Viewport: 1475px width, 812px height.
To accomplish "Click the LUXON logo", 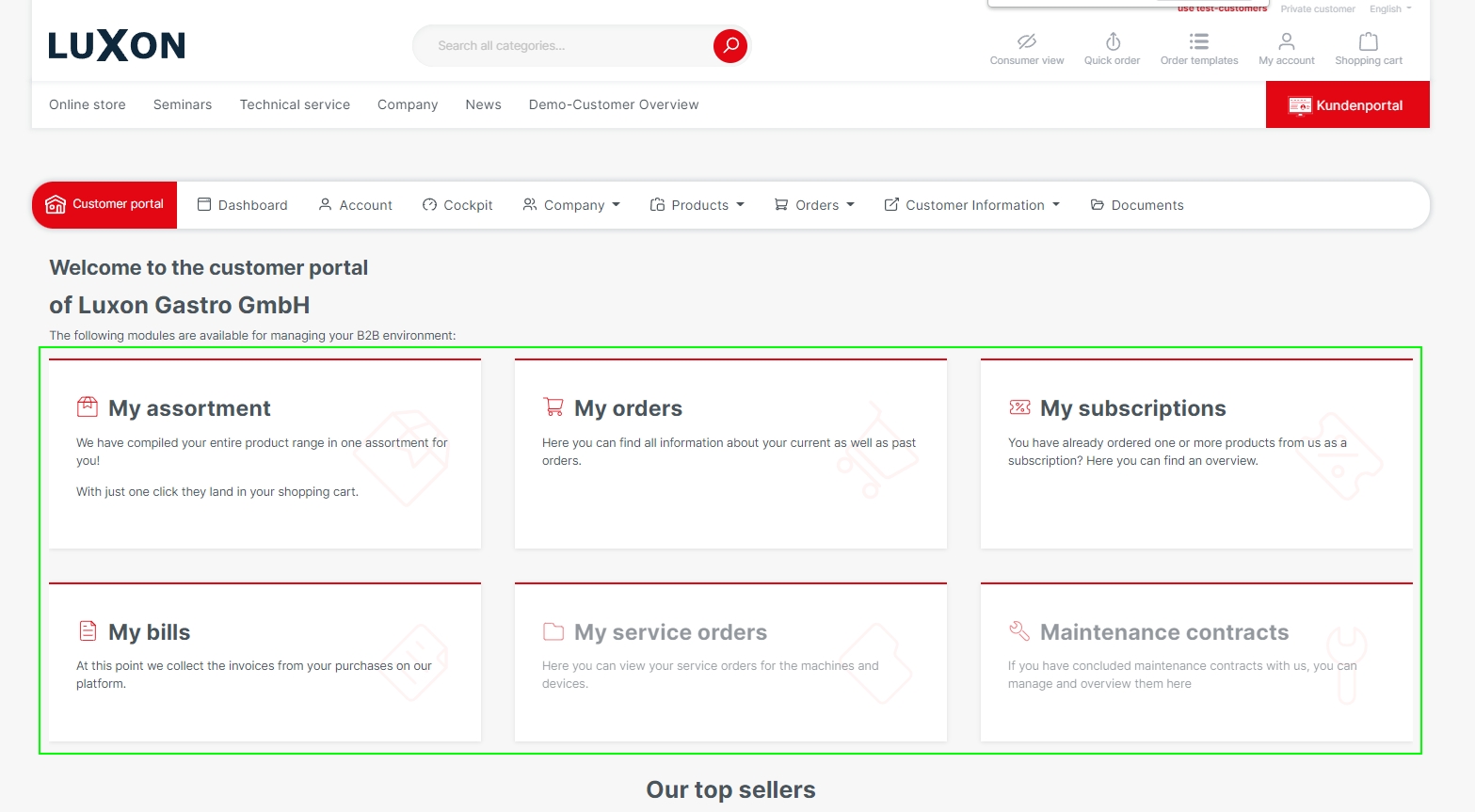I will click(x=117, y=45).
